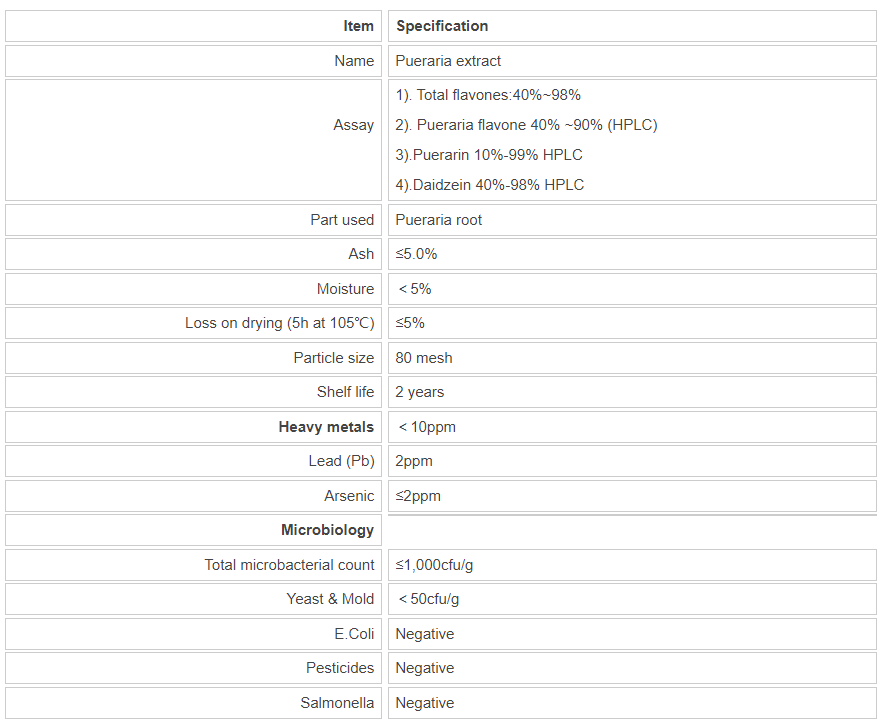The height and width of the screenshot is (725, 885).
Task: Select the Pueraria flavone 40% ~90% line
Action: (x=526, y=125)
